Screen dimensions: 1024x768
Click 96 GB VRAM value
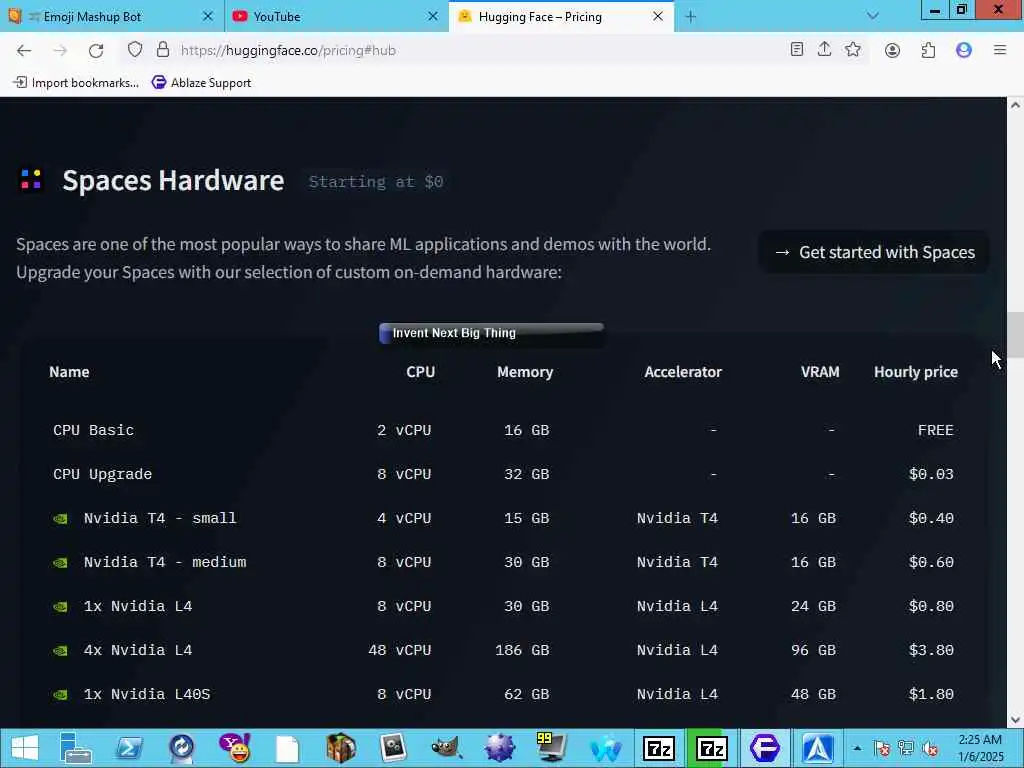[x=813, y=650]
